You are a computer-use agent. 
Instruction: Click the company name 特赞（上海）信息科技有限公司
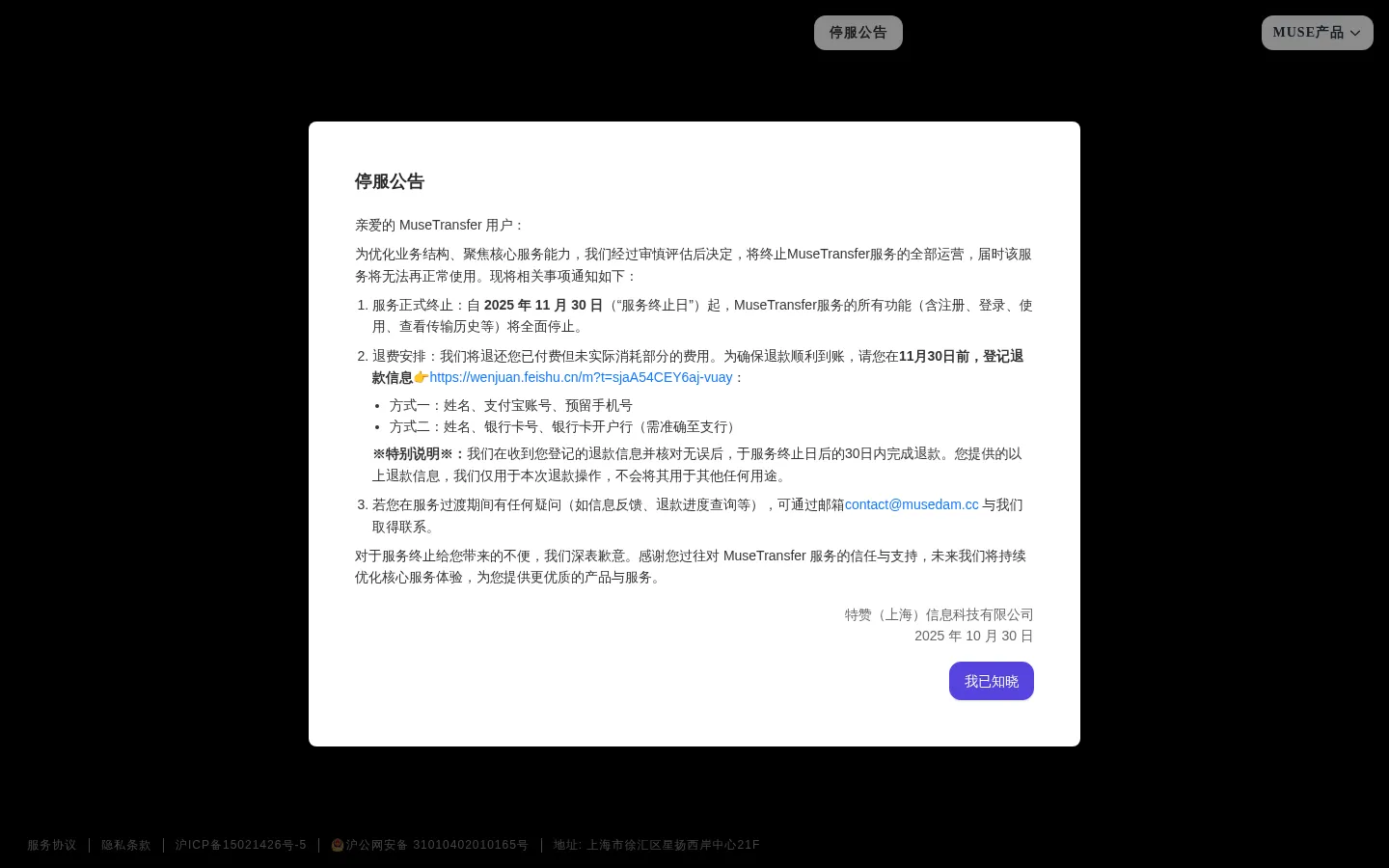940,615
